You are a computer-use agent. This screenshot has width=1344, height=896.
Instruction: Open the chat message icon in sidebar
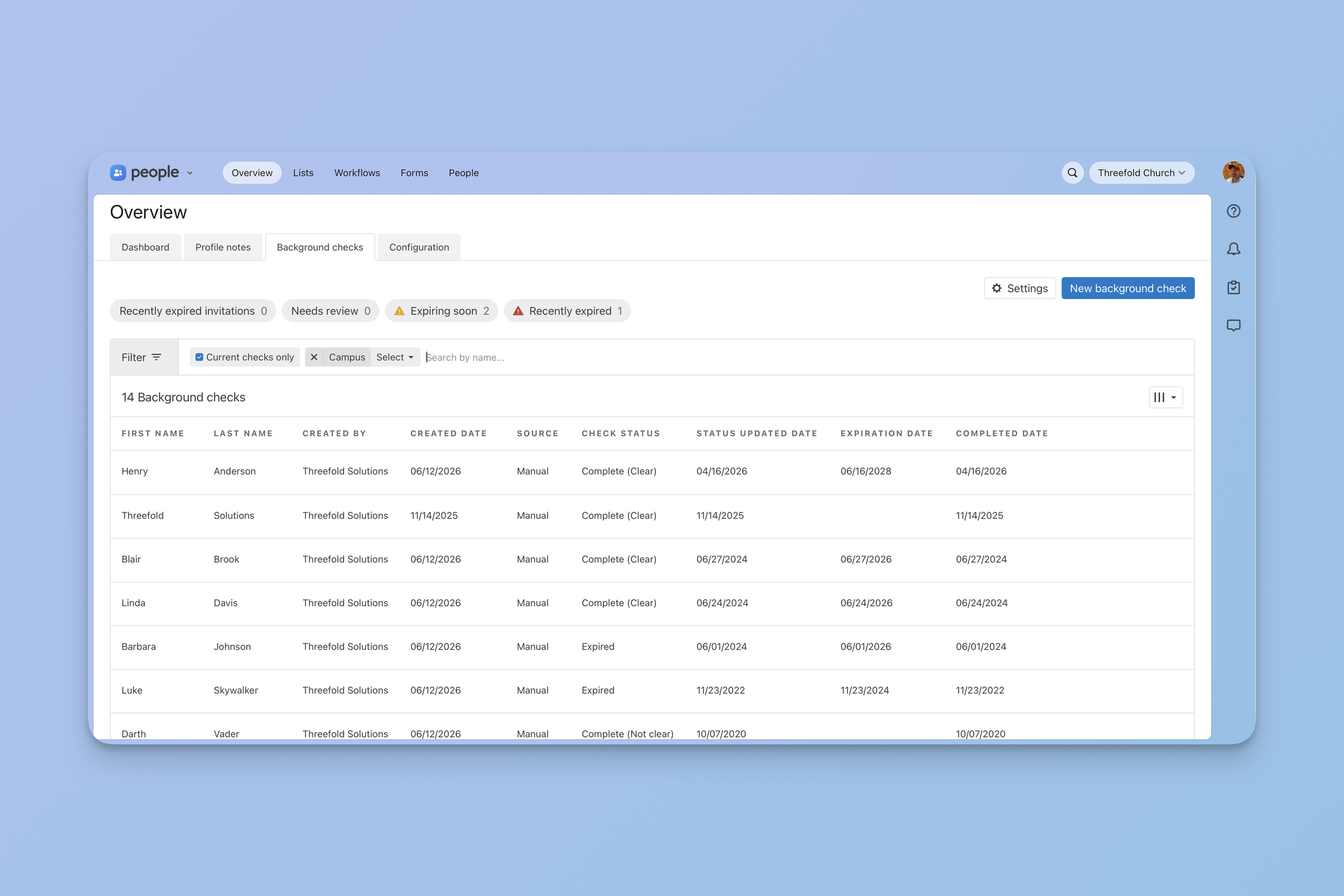1233,326
